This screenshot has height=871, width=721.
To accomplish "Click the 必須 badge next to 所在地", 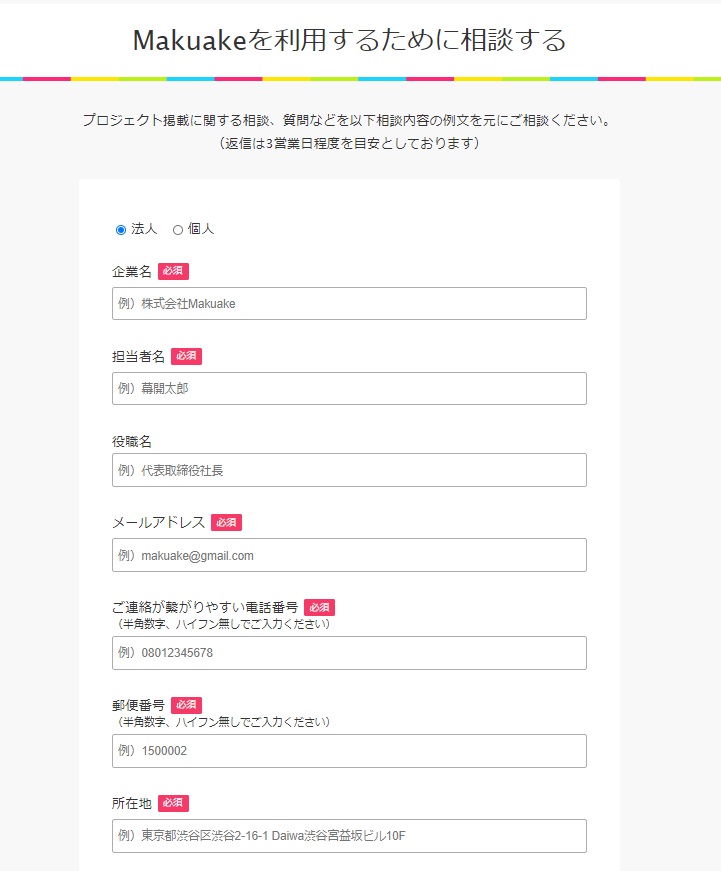I will click(173, 803).
